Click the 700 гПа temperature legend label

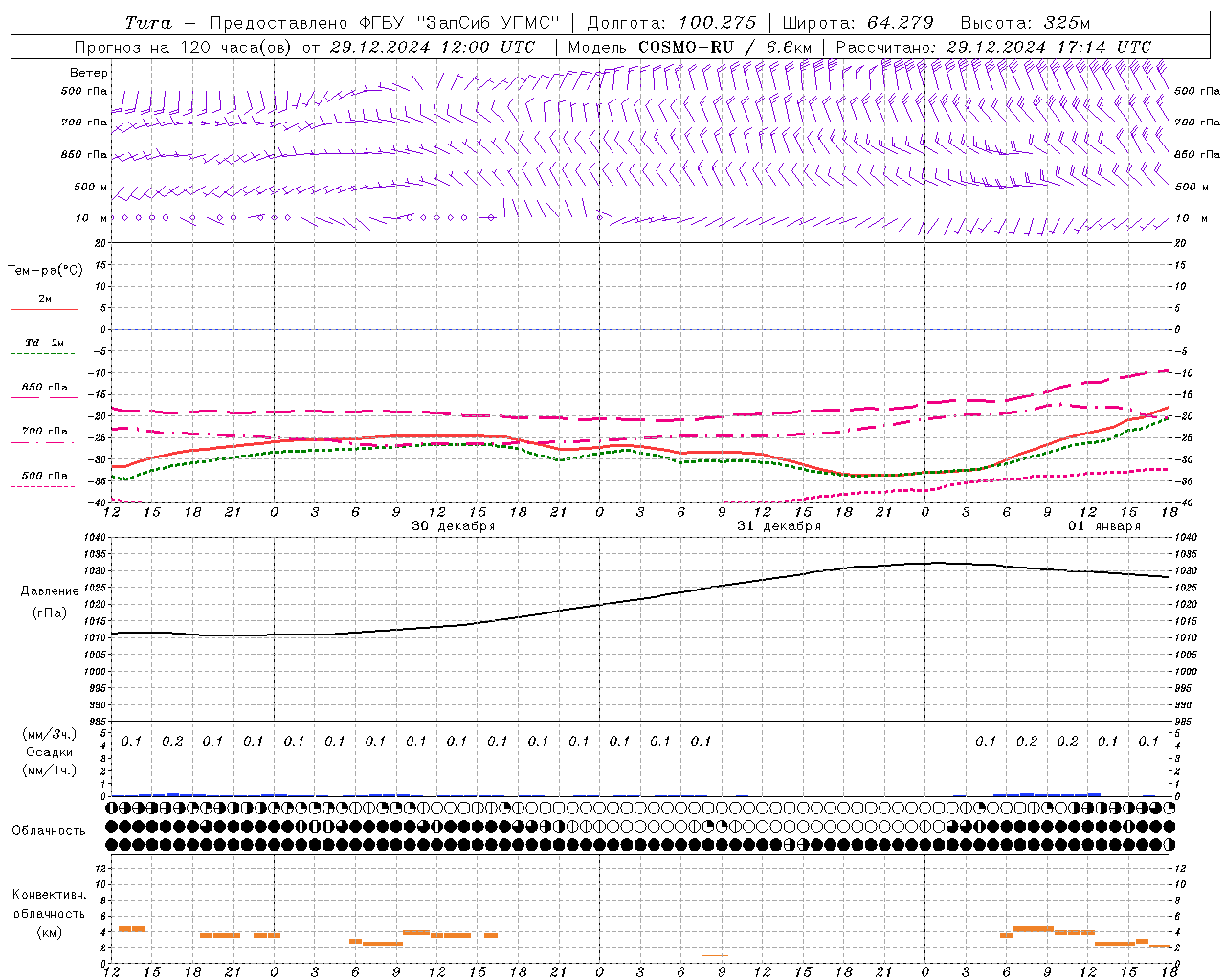point(45,432)
